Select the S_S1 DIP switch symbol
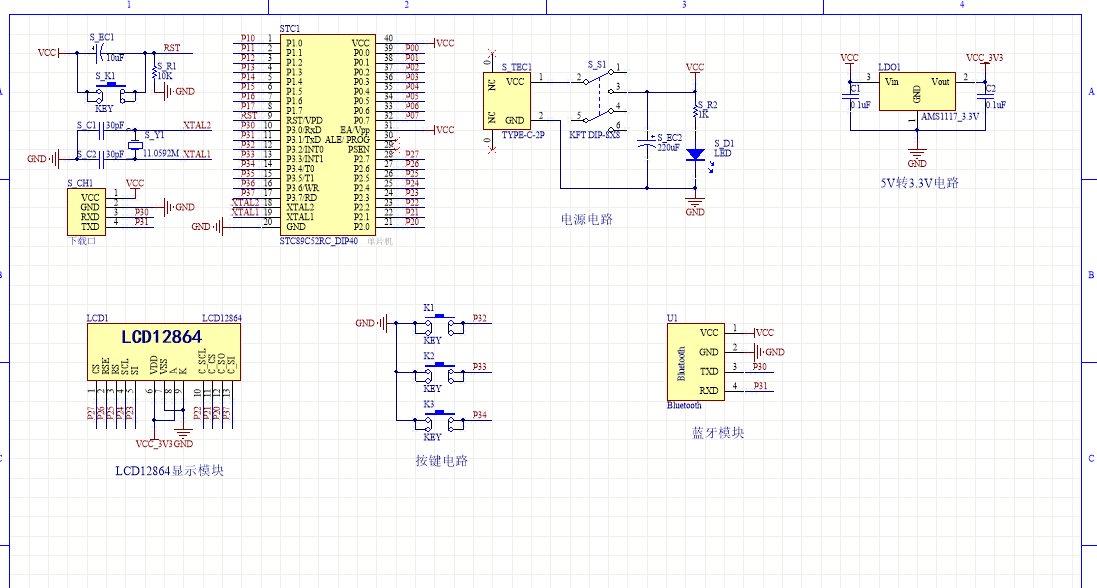 point(597,97)
